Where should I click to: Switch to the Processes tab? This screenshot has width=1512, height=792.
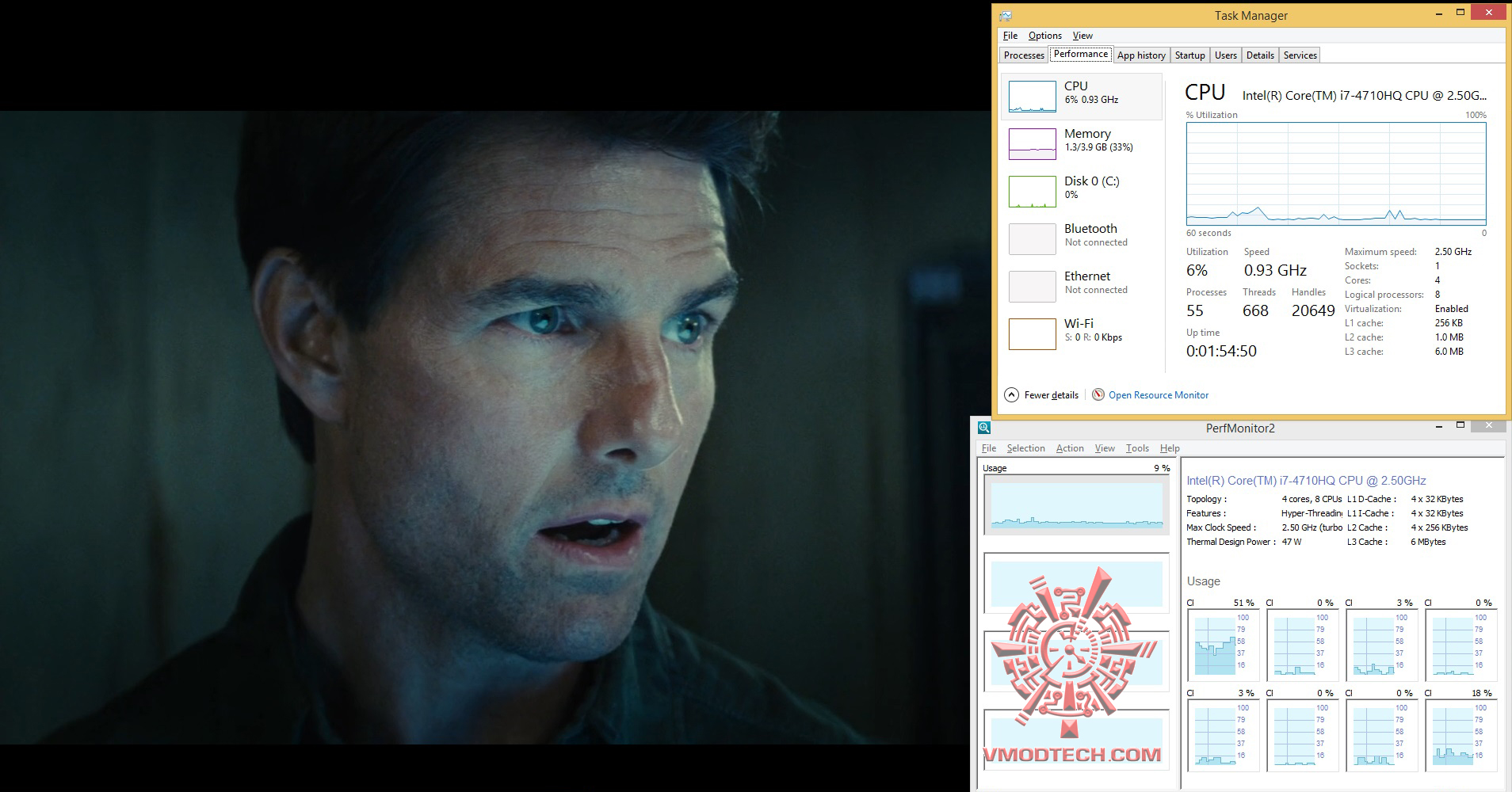[1024, 55]
